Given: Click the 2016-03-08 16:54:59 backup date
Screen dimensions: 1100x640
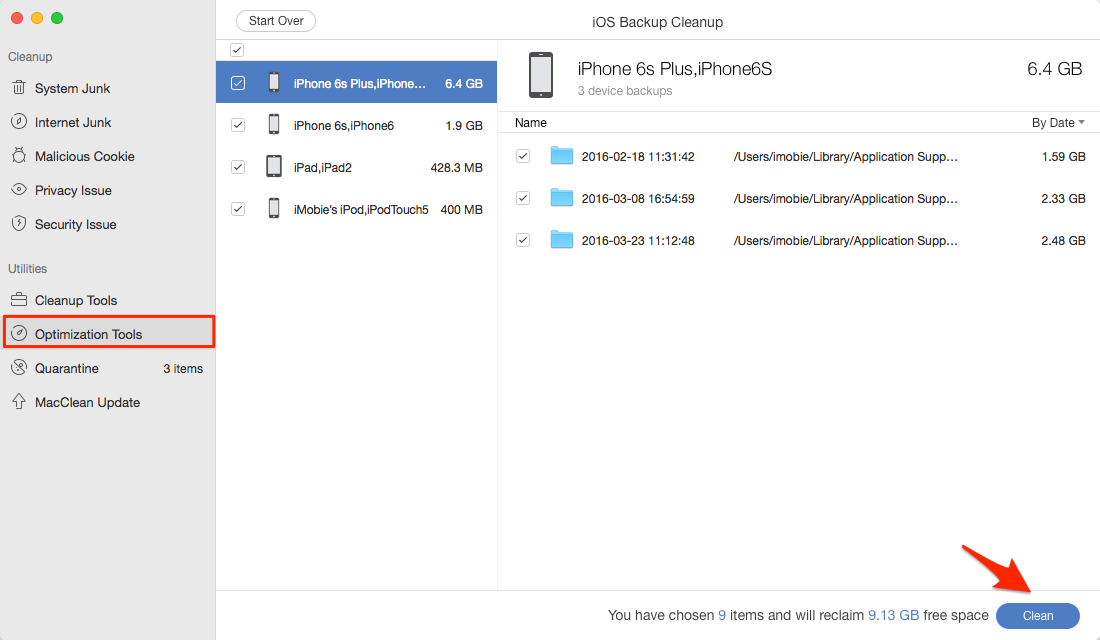Looking at the screenshot, I should (638, 199).
